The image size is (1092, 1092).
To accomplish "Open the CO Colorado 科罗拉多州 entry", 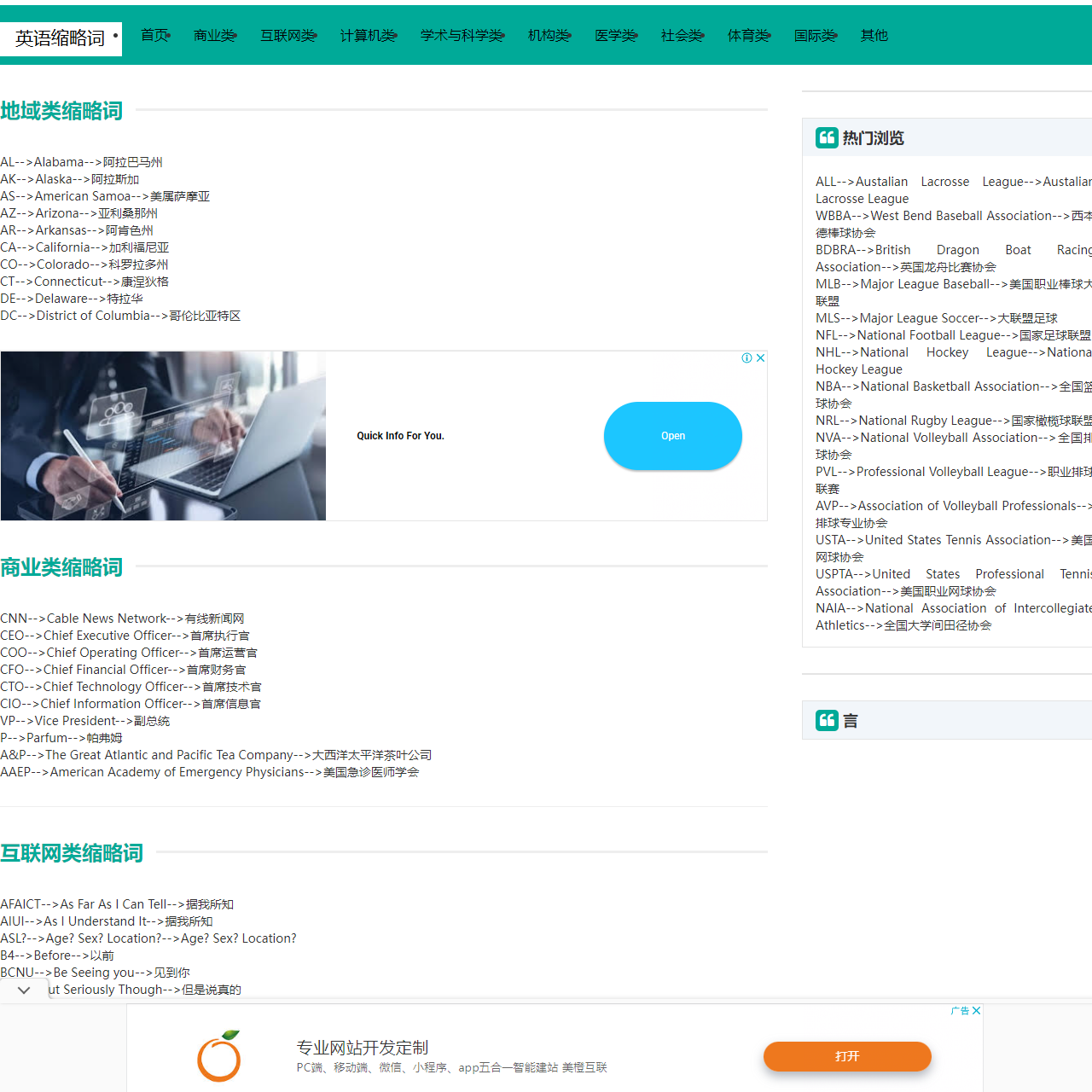I will [84, 264].
